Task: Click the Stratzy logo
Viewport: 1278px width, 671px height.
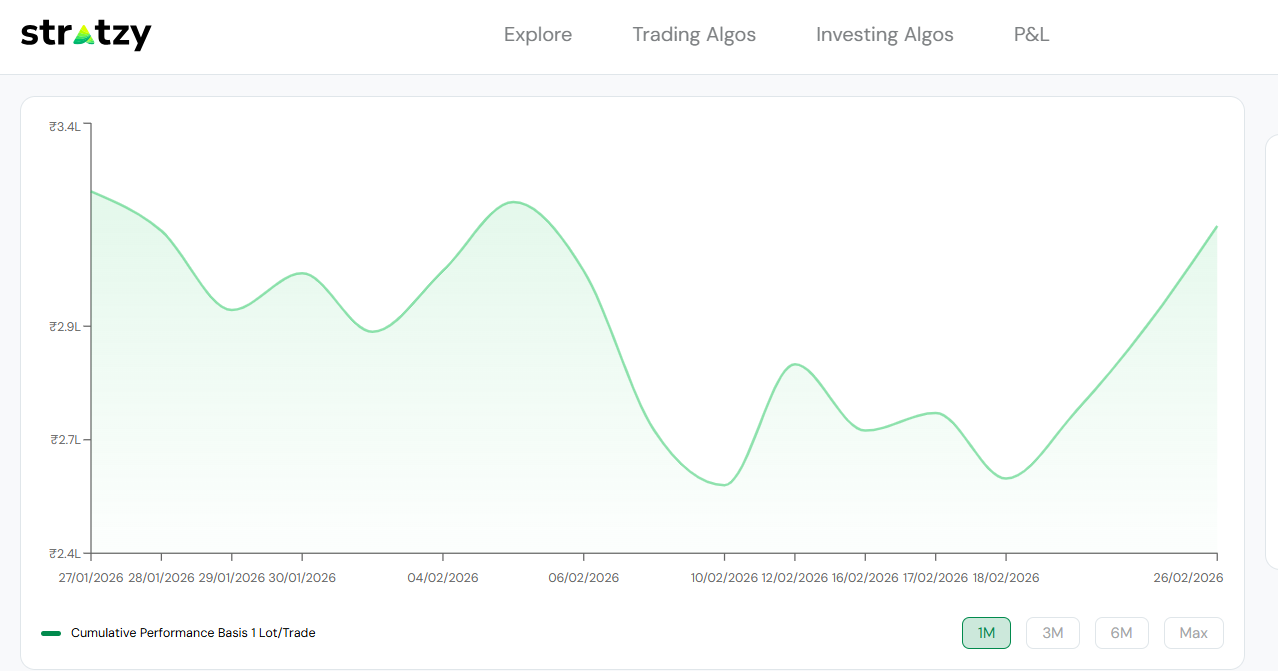Action: point(86,35)
